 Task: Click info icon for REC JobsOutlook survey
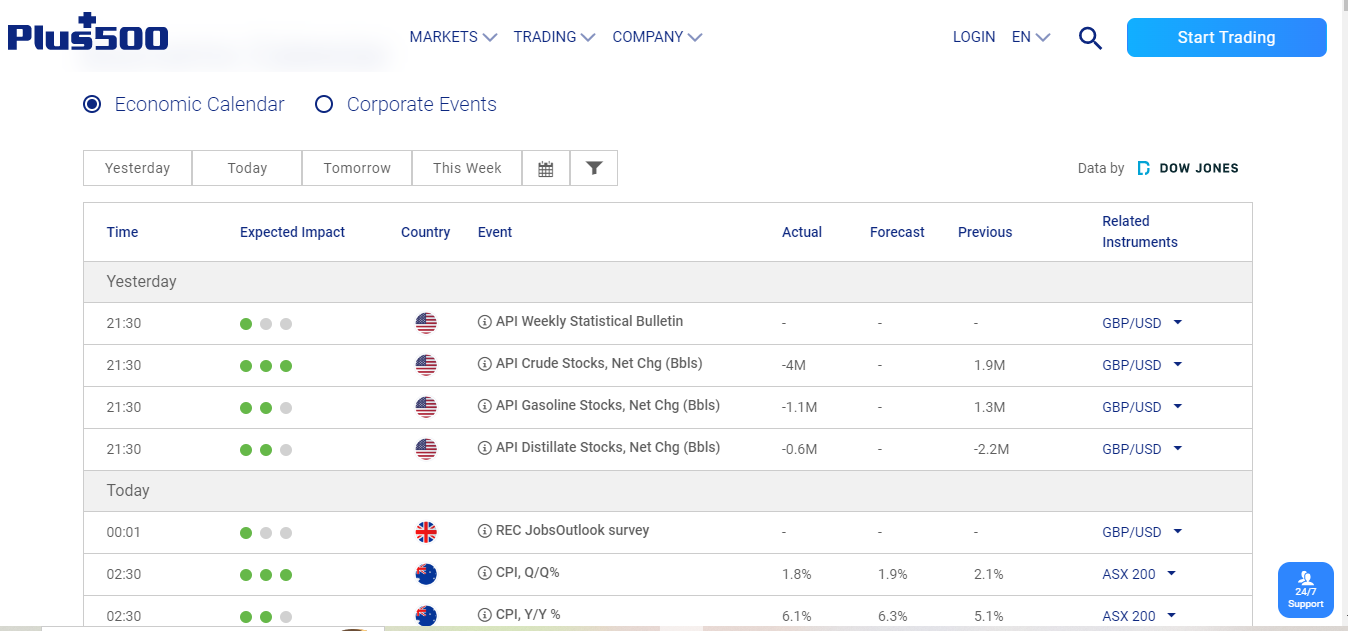coord(485,531)
